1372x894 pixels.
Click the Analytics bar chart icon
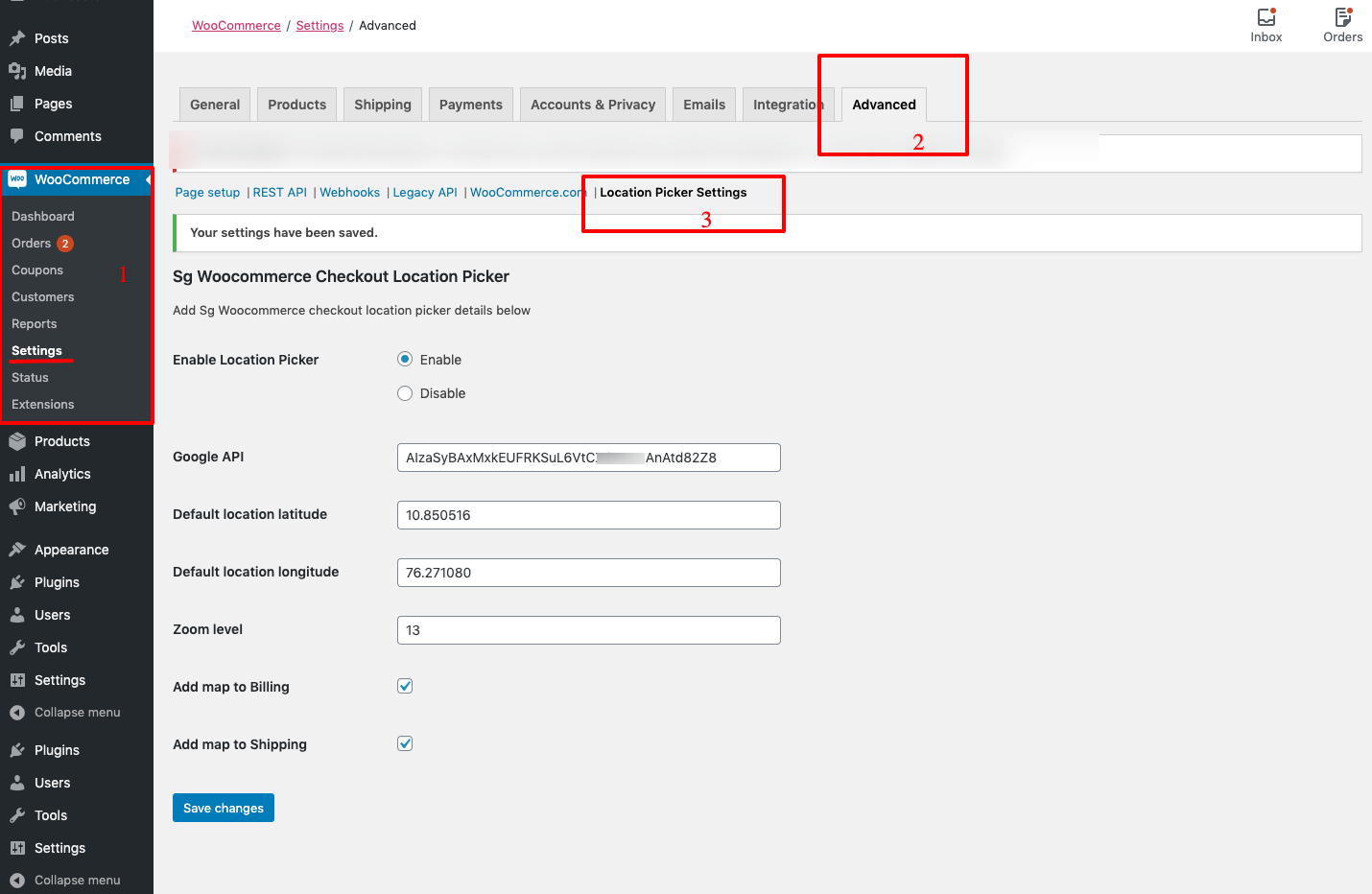[x=17, y=474]
